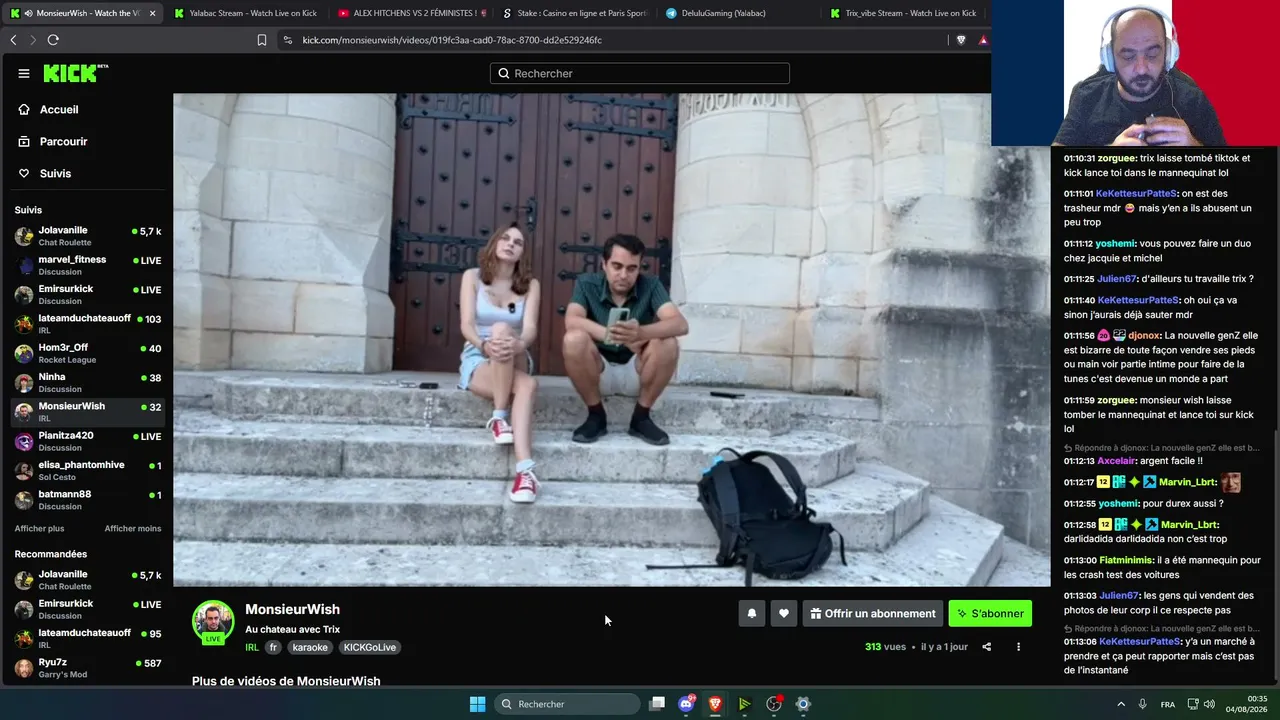1280x720 pixels.
Task: Click username djonox in chat
Action: click(1144, 336)
